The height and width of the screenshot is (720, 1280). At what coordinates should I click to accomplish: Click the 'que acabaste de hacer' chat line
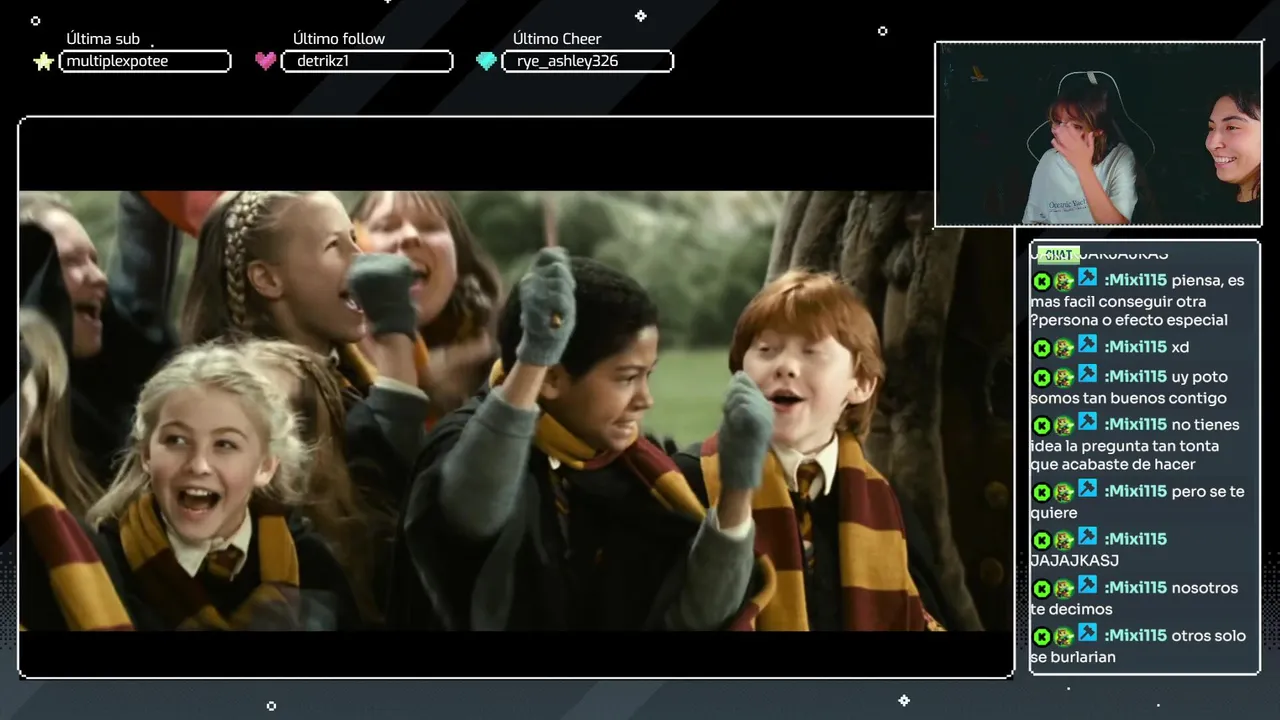coord(1113,465)
